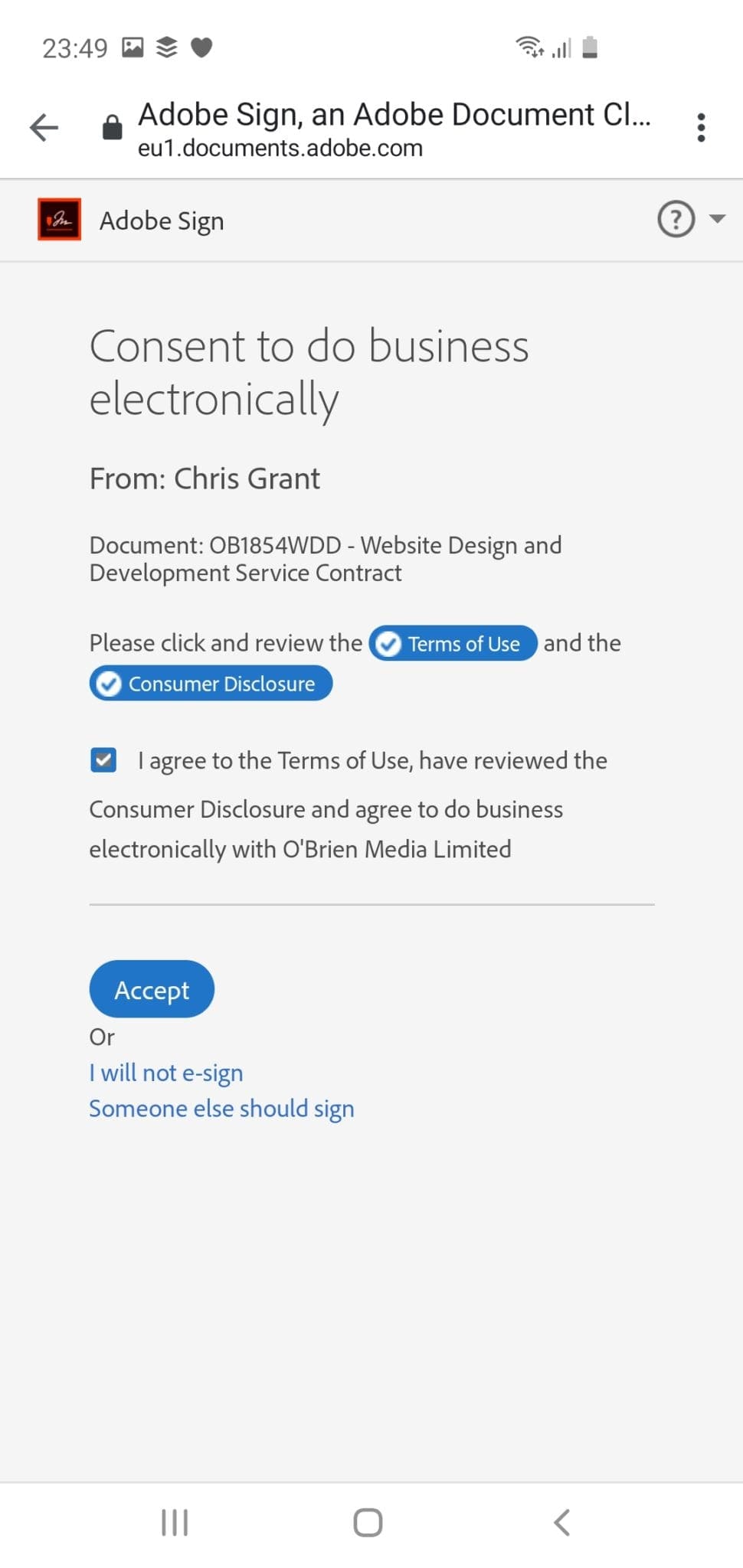Screen dimensions: 743x1568
Task: Tap the address bar showing eu1.documents.adobe.com
Action: [x=280, y=148]
